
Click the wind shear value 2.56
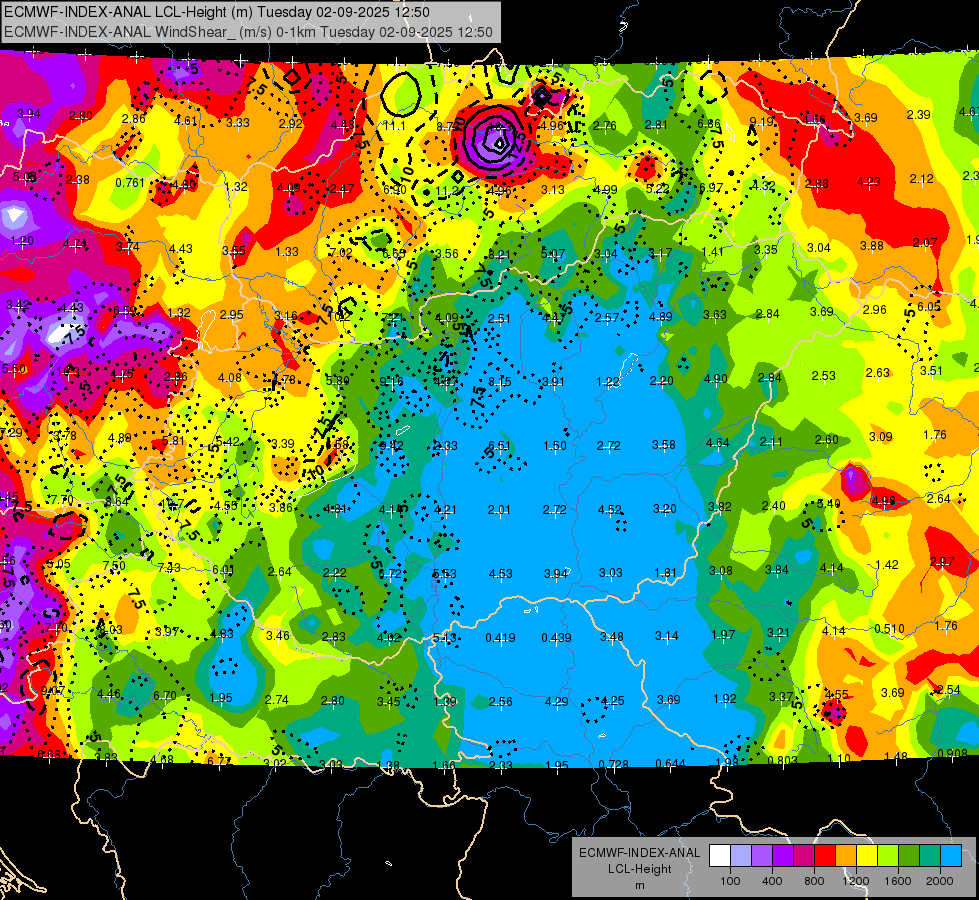click(500, 701)
